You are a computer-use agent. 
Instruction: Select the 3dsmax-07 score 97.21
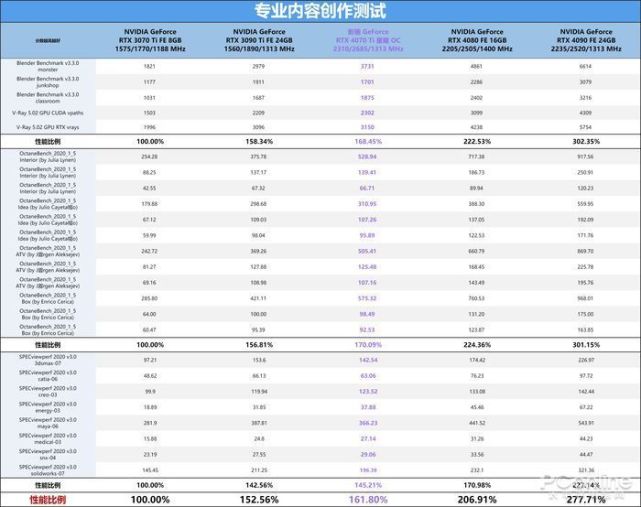coord(150,360)
